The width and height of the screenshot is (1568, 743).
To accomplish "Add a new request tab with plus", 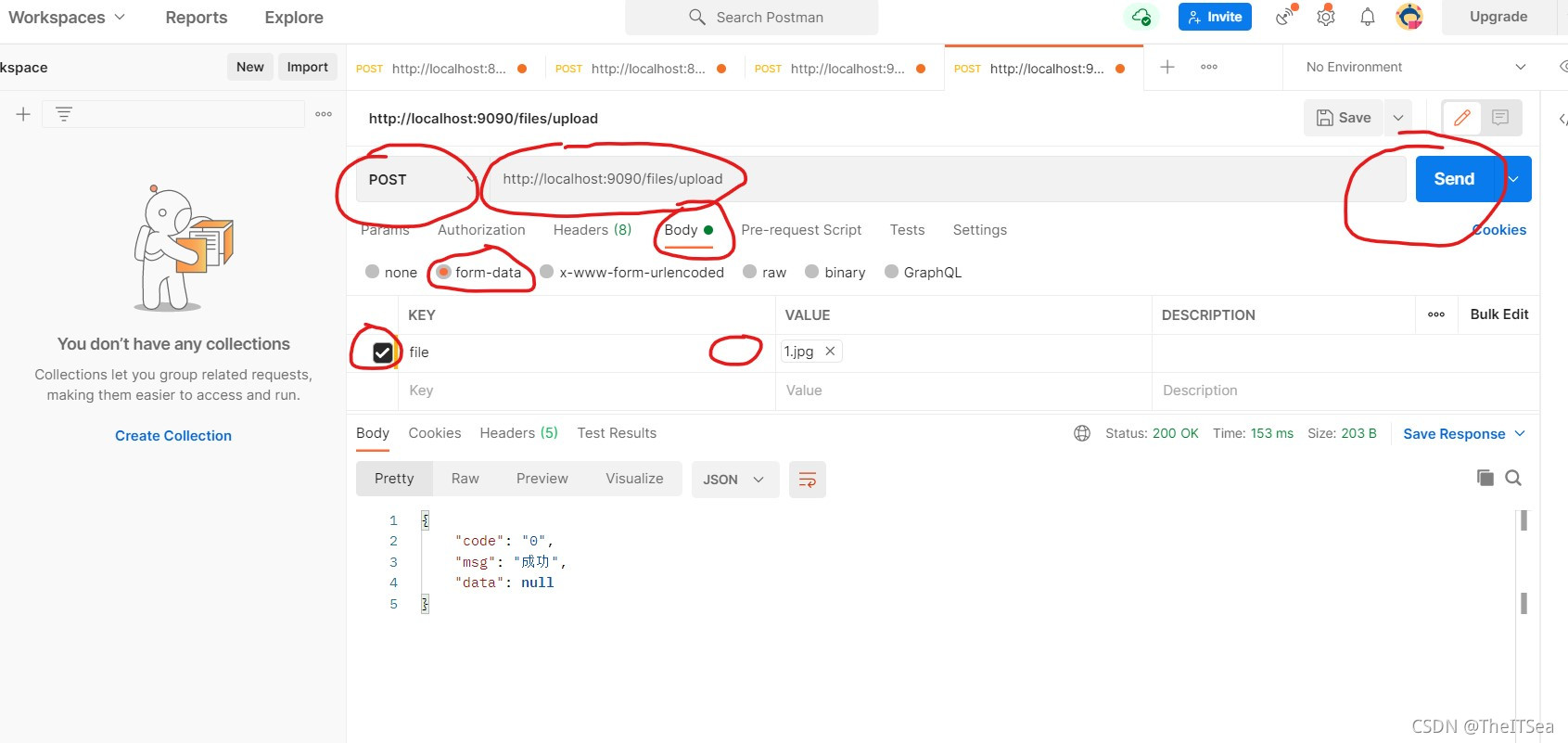I will click(1167, 67).
